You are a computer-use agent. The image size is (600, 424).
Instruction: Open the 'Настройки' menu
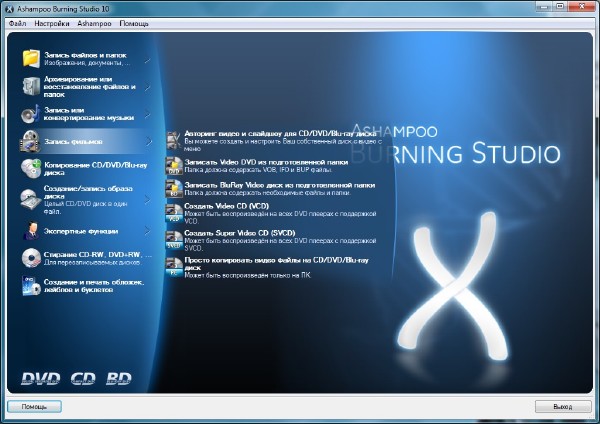click(52, 21)
